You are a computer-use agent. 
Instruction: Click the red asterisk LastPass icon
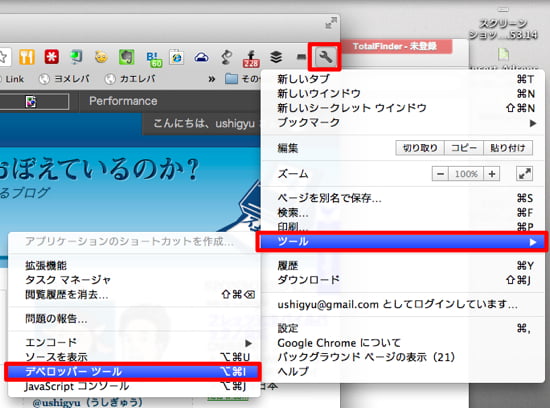[52, 57]
